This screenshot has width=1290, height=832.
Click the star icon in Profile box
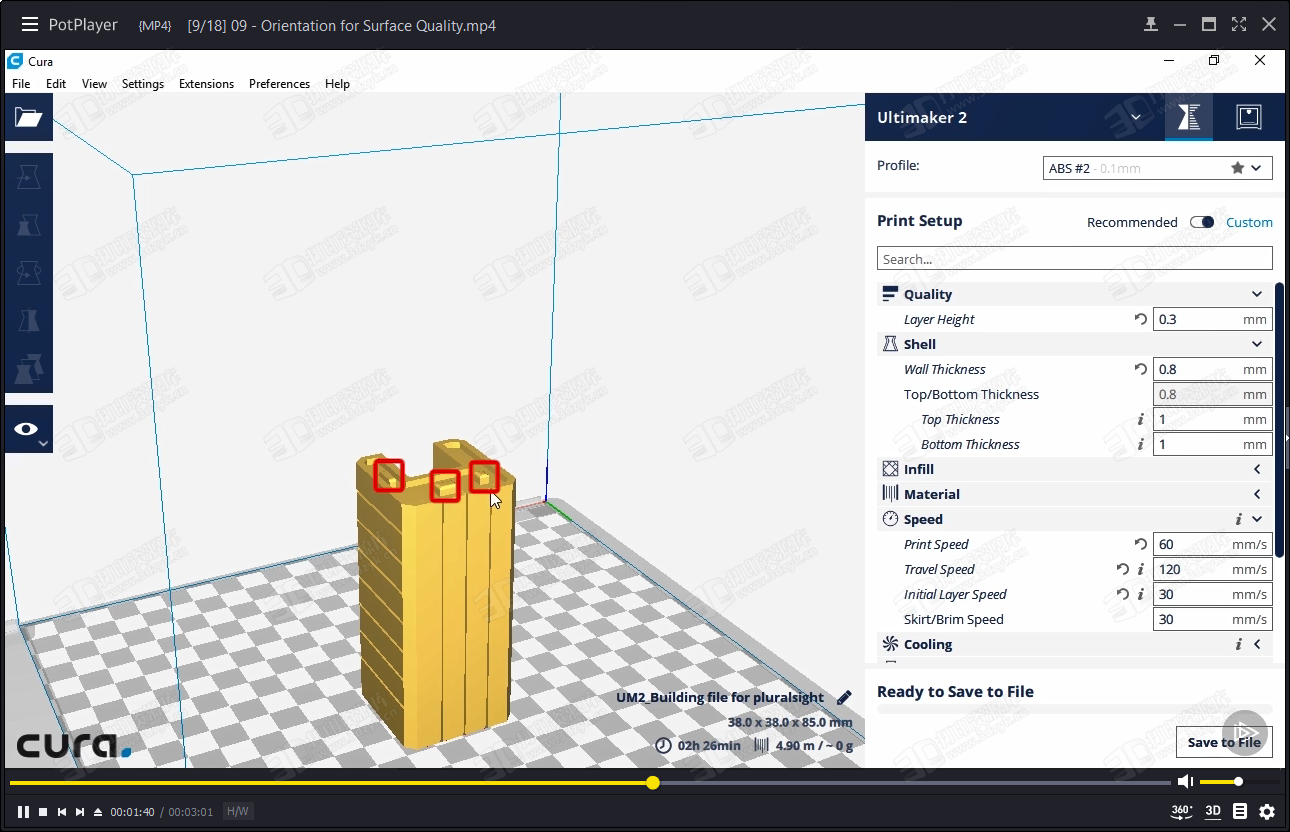(1237, 168)
